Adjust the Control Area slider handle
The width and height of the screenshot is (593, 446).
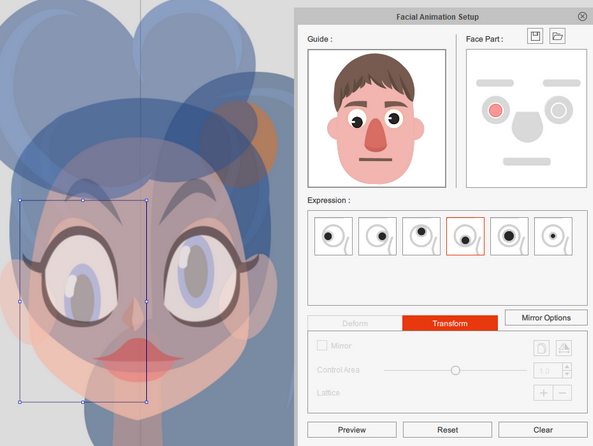tap(455, 370)
